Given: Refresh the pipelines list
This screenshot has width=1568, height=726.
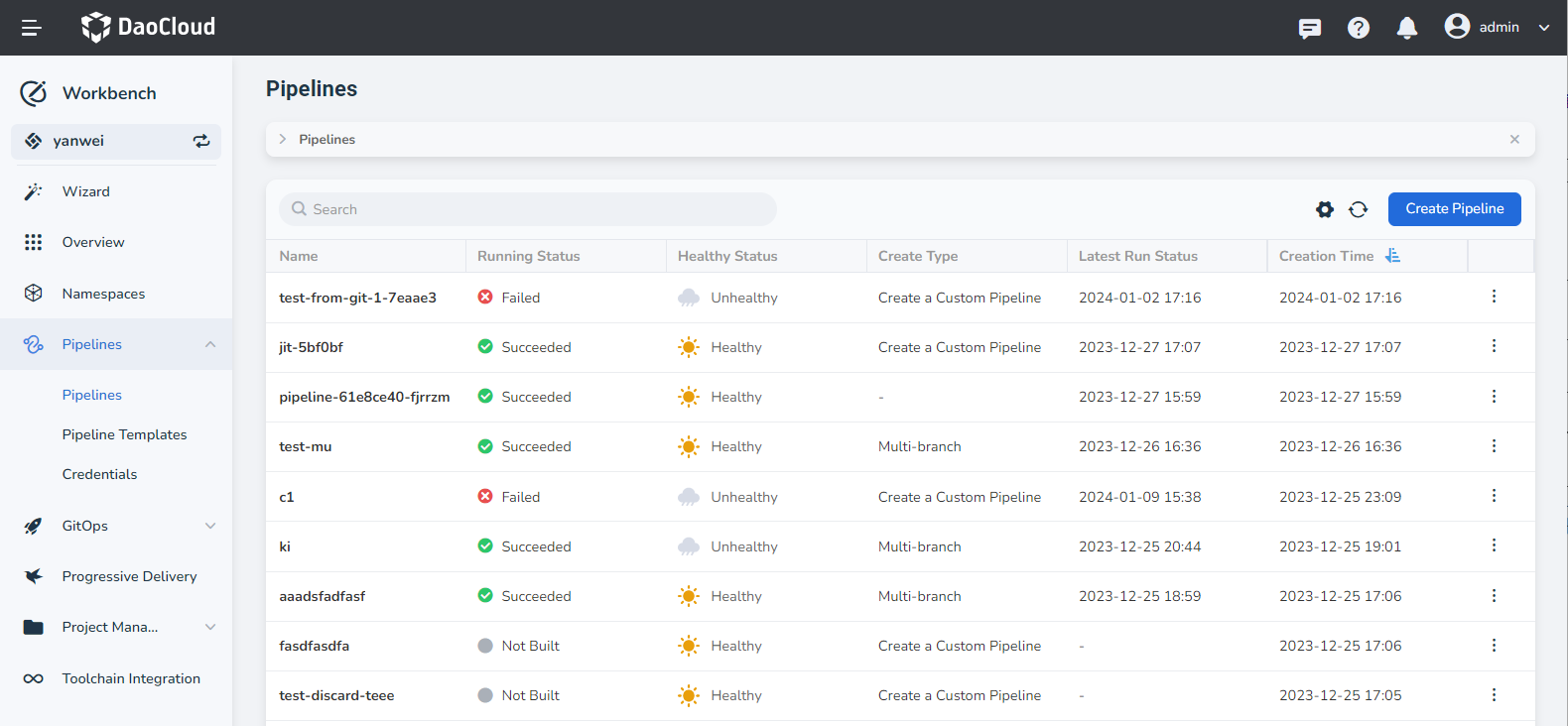Looking at the screenshot, I should point(1359,209).
